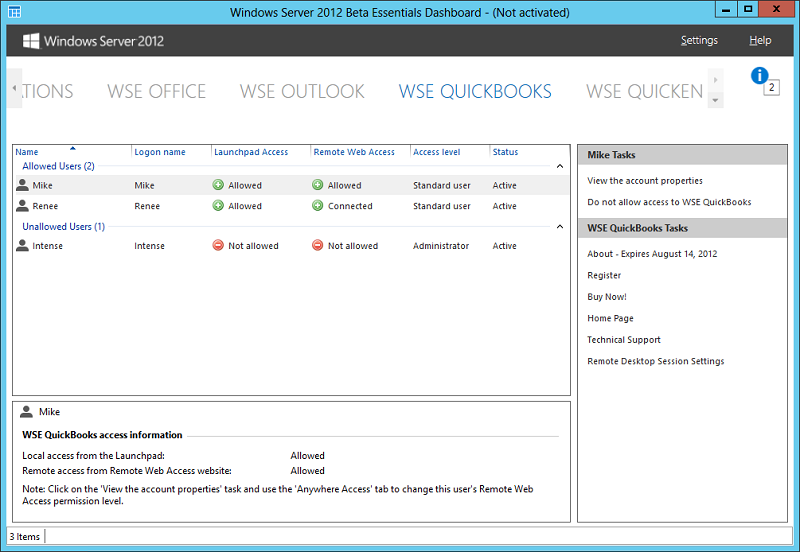The image size is (800, 552).
Task: Sort by Logon name column header
Action: pyautogui.click(x=160, y=152)
